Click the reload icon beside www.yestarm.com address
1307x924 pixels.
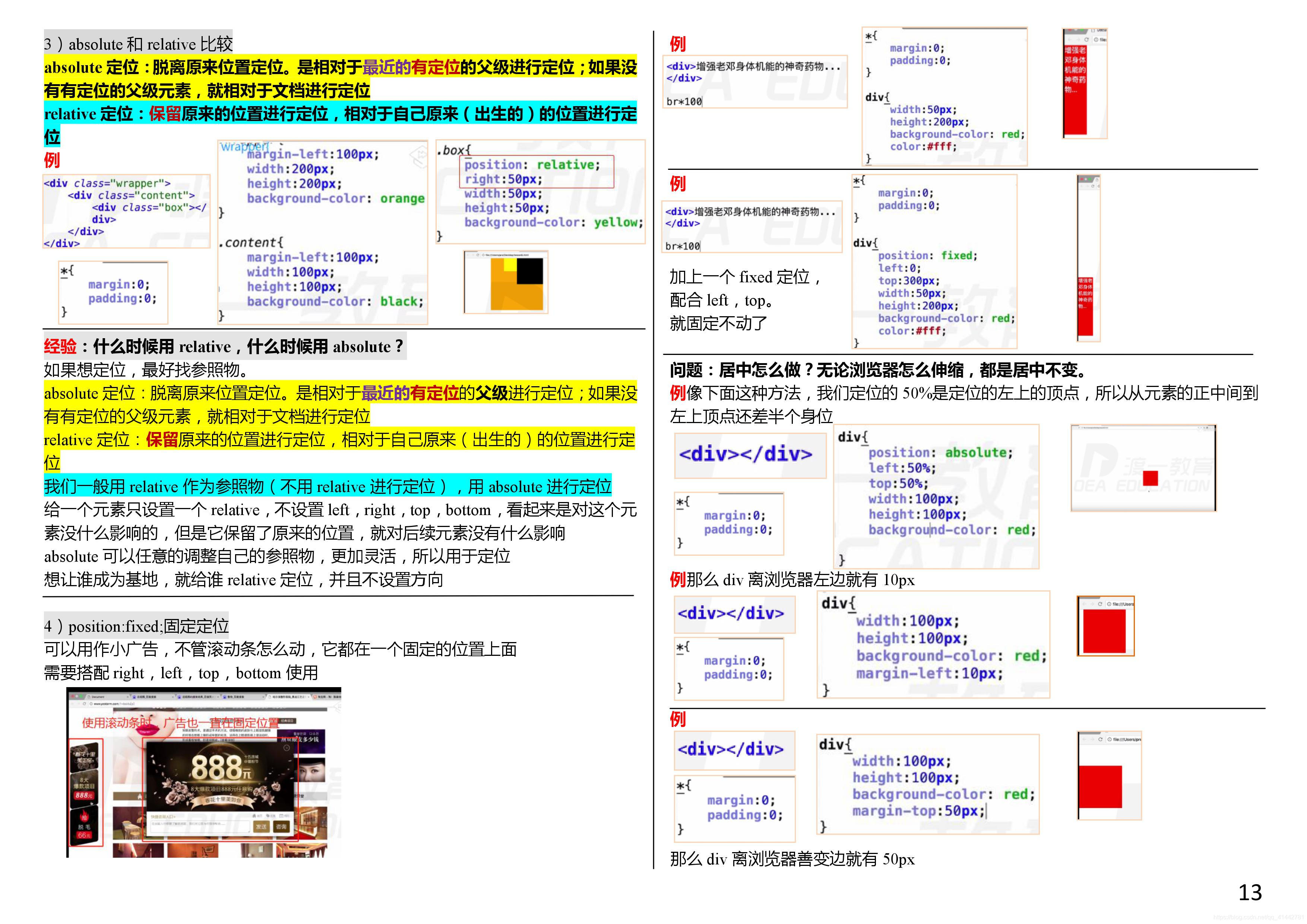pos(84,704)
